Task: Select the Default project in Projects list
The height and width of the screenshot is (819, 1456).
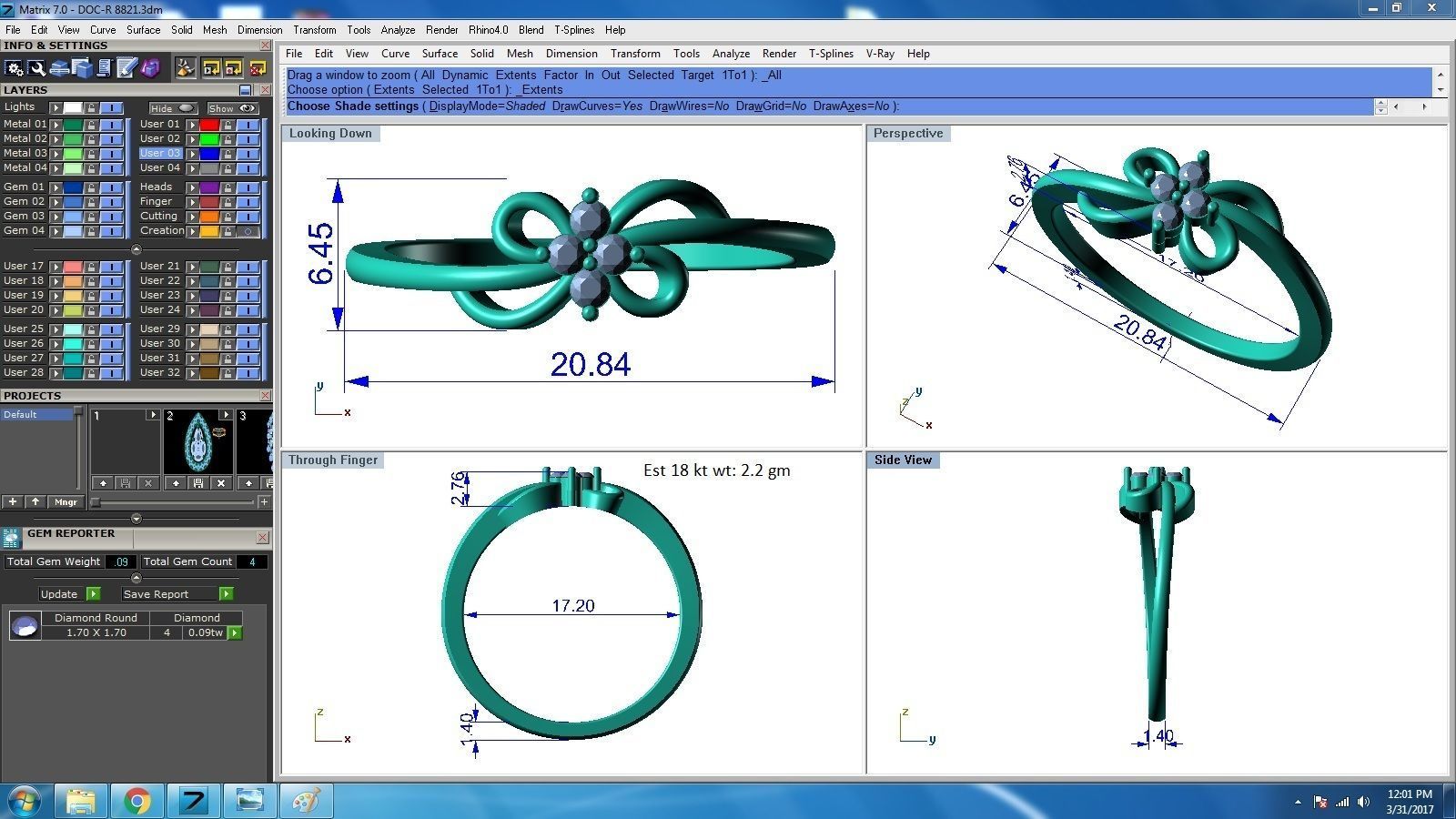Action: coord(36,414)
